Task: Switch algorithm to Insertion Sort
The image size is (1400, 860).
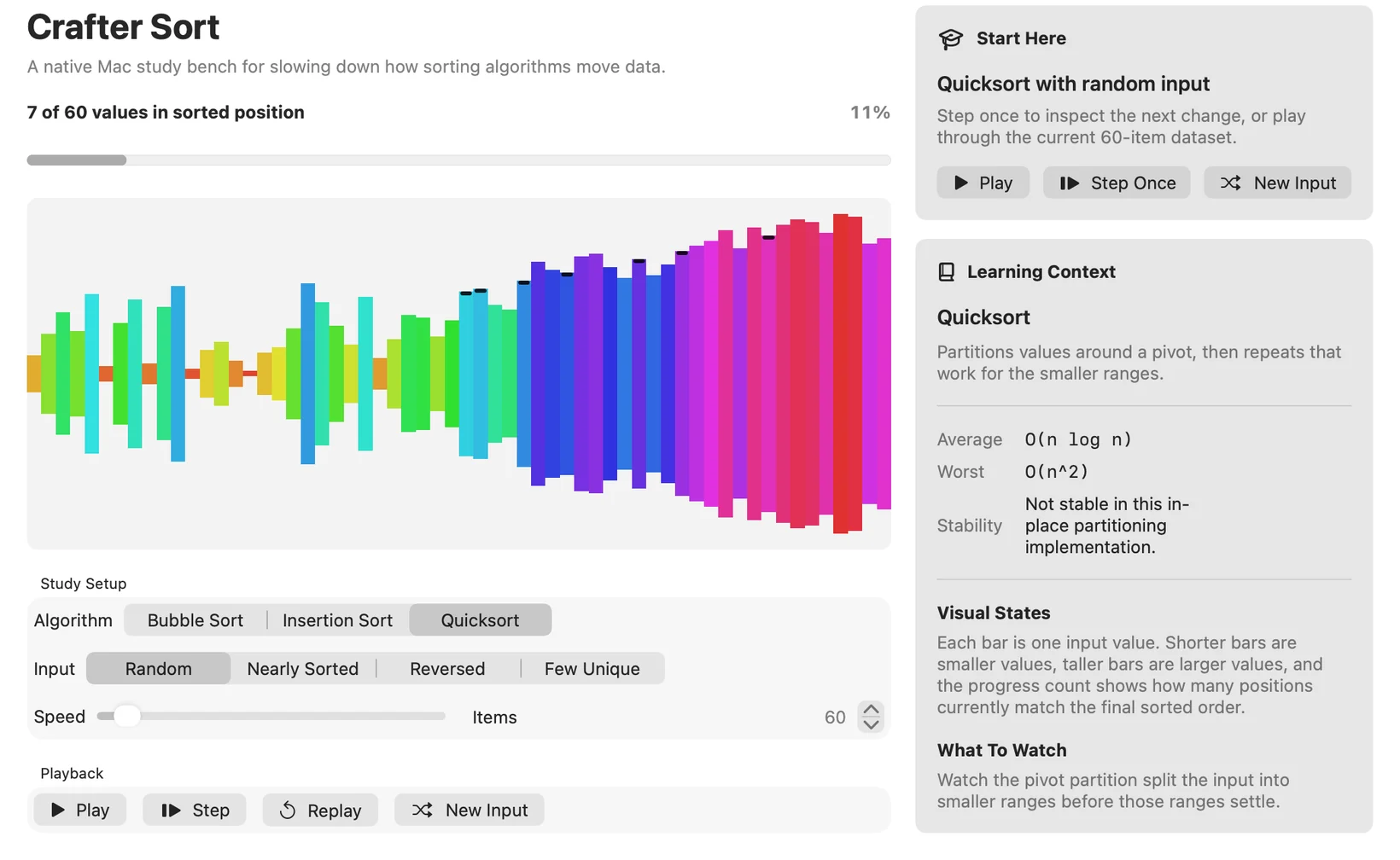Action: (x=338, y=620)
